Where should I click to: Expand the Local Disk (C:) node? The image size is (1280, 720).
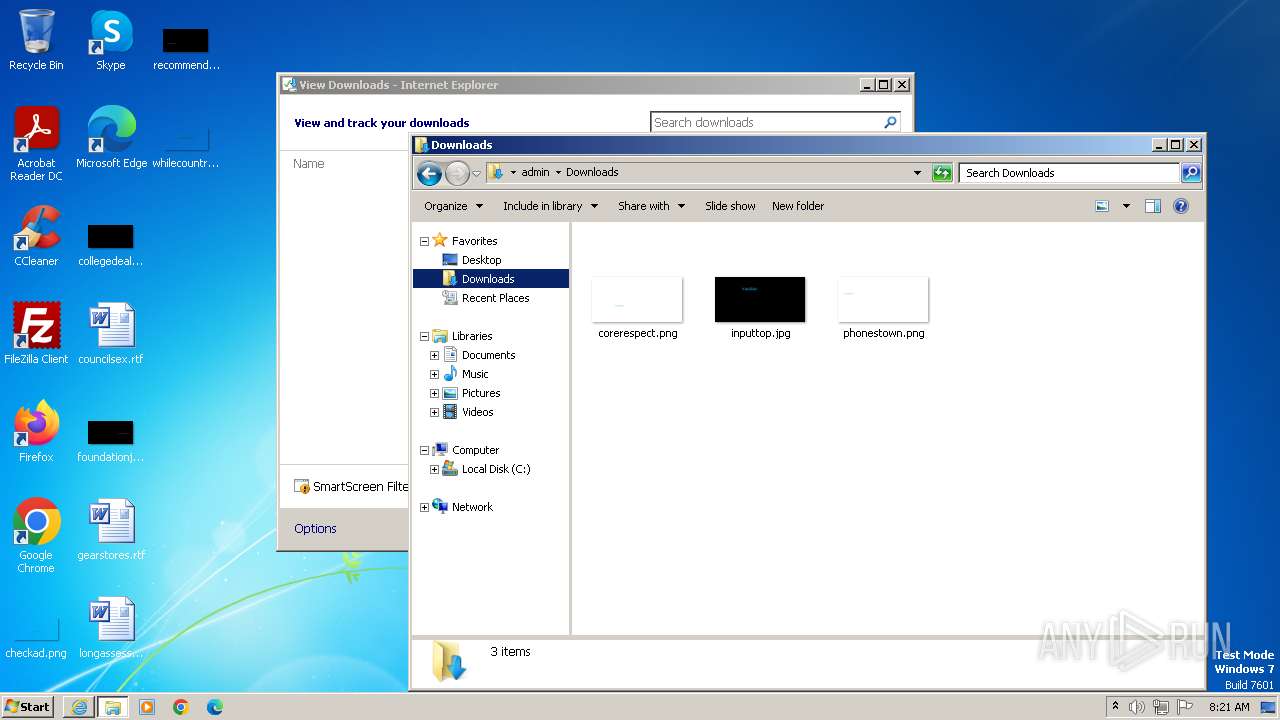click(434, 469)
